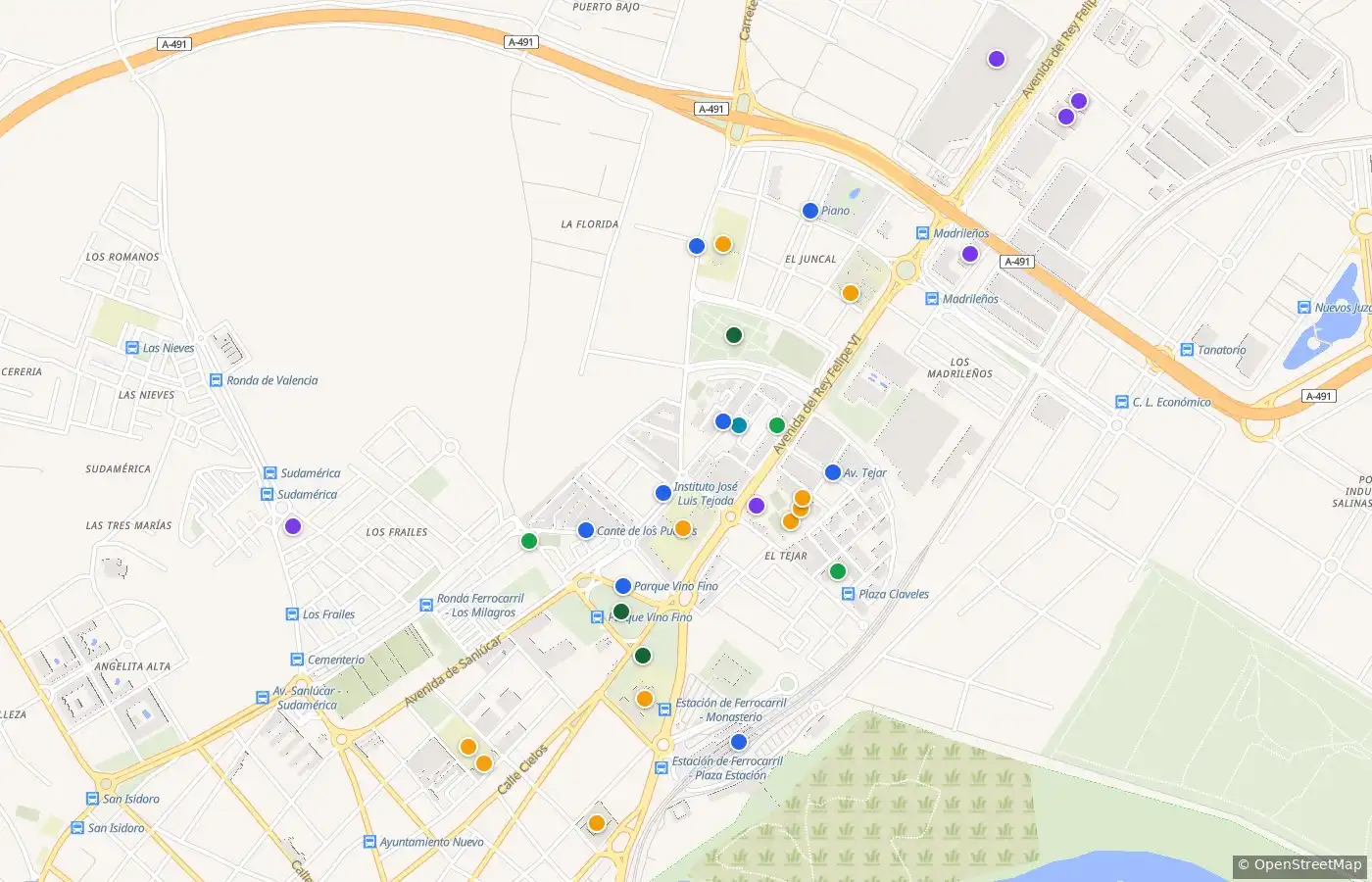Click the Nuevos Juz bus stop icon
This screenshot has height=882, width=1372.
pos(1304,308)
